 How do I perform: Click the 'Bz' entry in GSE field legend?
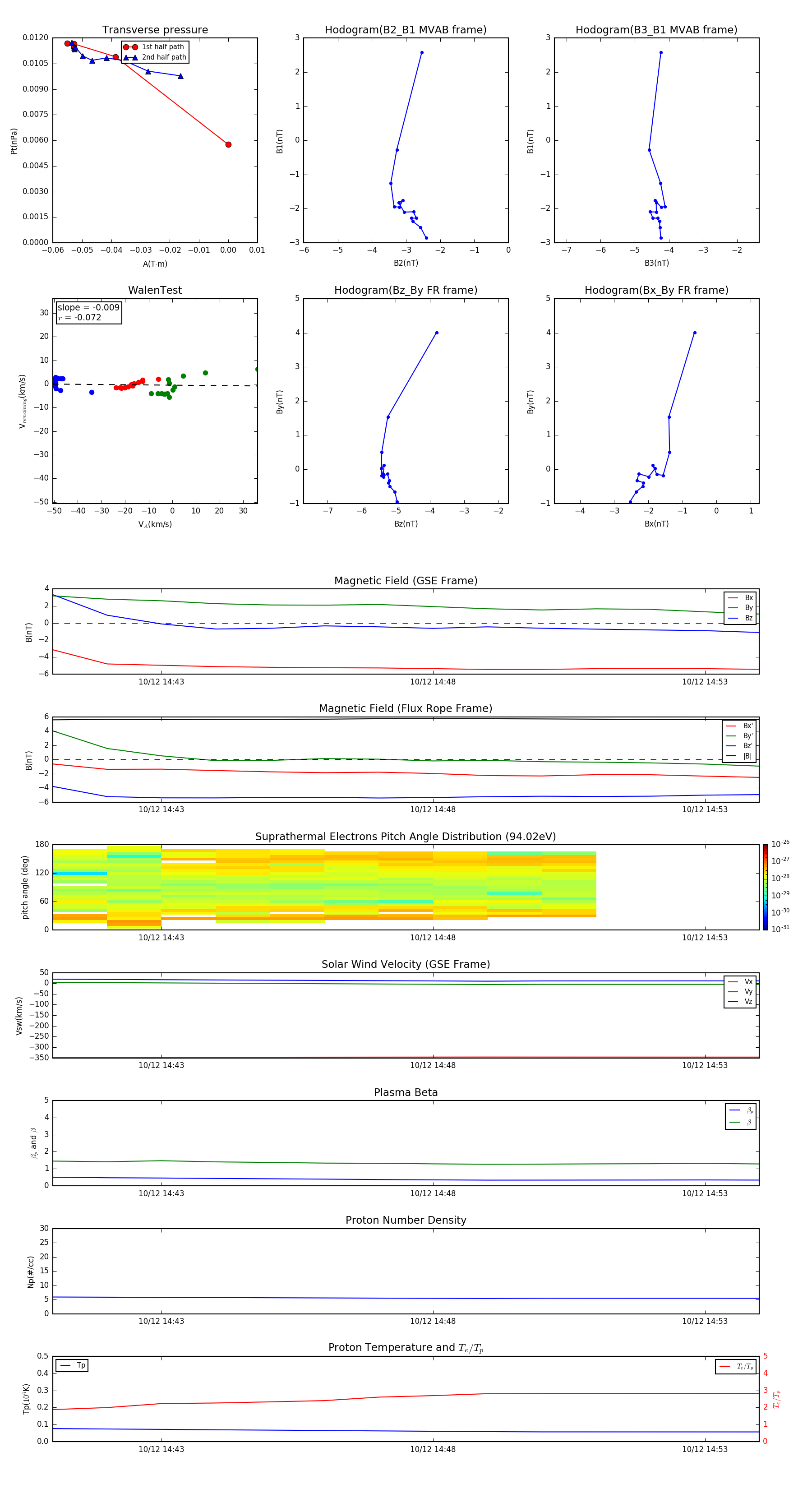coord(741,619)
